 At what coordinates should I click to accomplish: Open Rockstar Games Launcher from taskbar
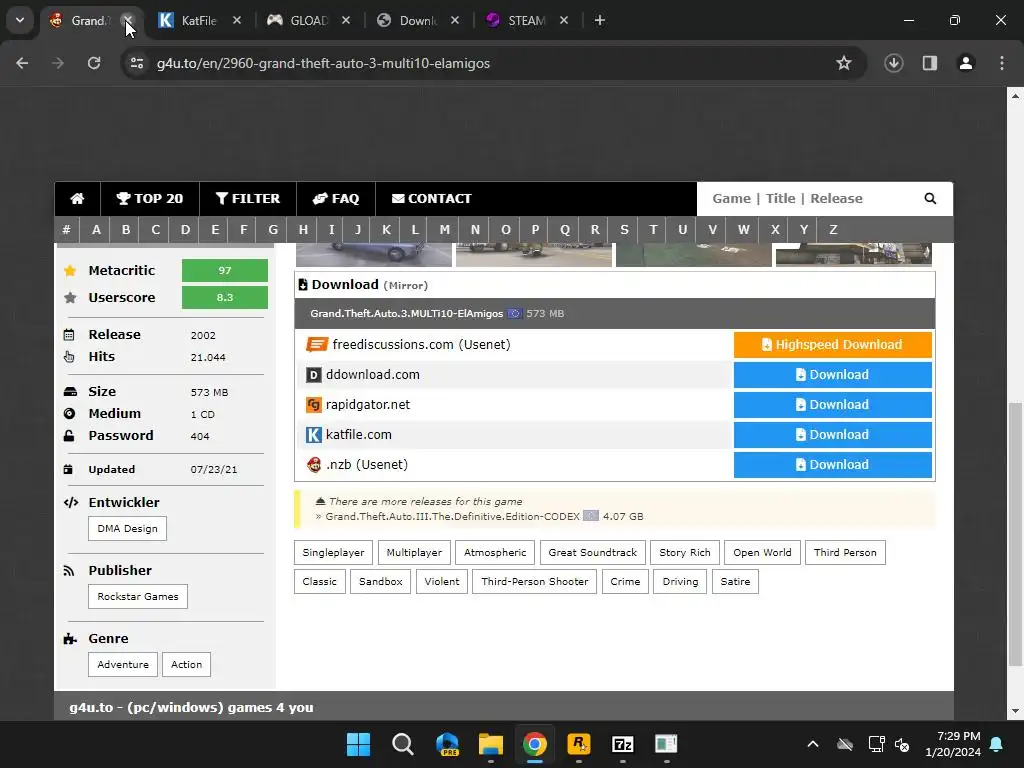579,744
